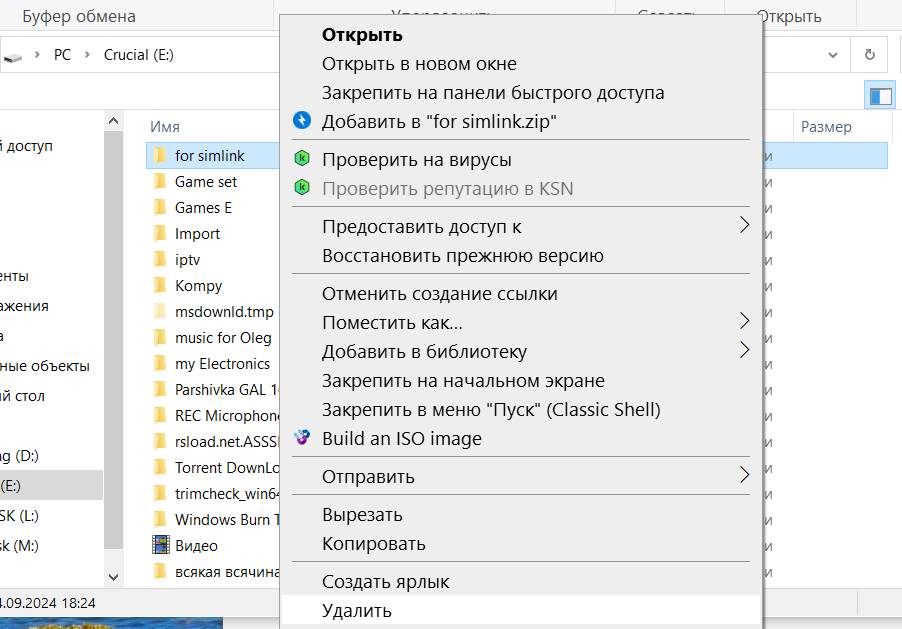This screenshot has width=902, height=629.
Task: Click the Build an ISO image icon
Action: tap(302, 438)
